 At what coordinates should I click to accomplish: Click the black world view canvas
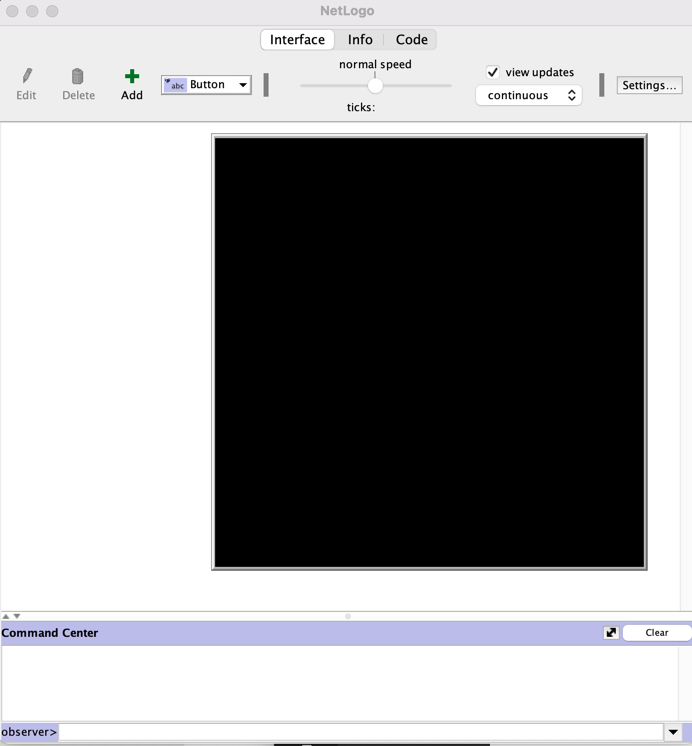pyautogui.click(x=429, y=352)
